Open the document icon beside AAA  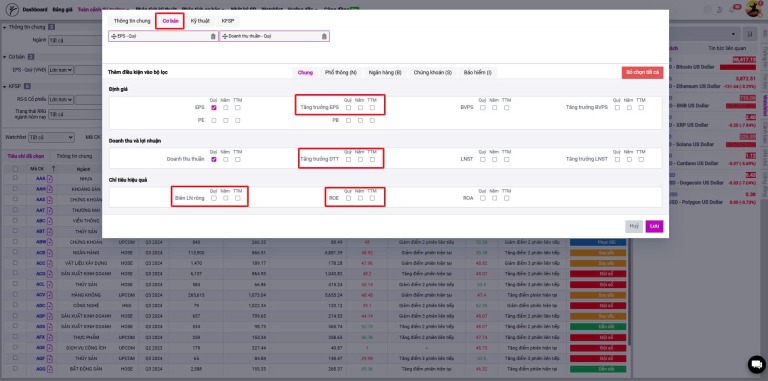coord(50,178)
